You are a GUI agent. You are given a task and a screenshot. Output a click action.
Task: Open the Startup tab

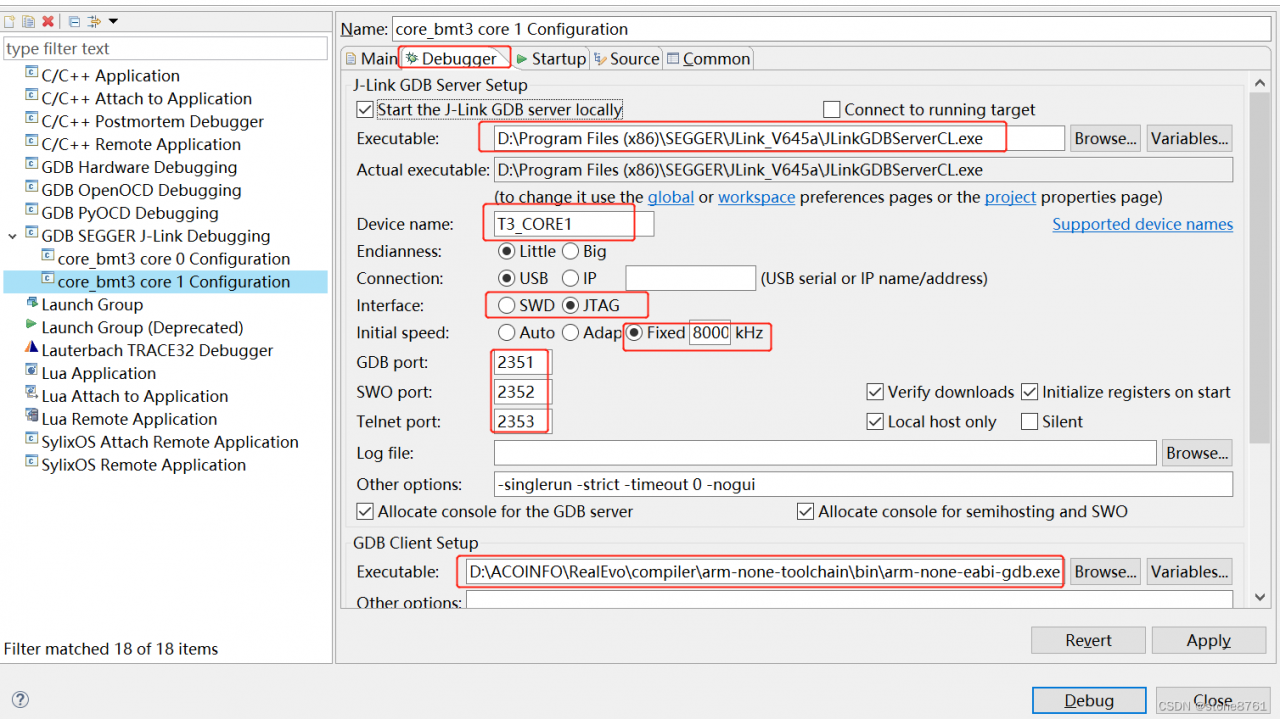point(551,59)
